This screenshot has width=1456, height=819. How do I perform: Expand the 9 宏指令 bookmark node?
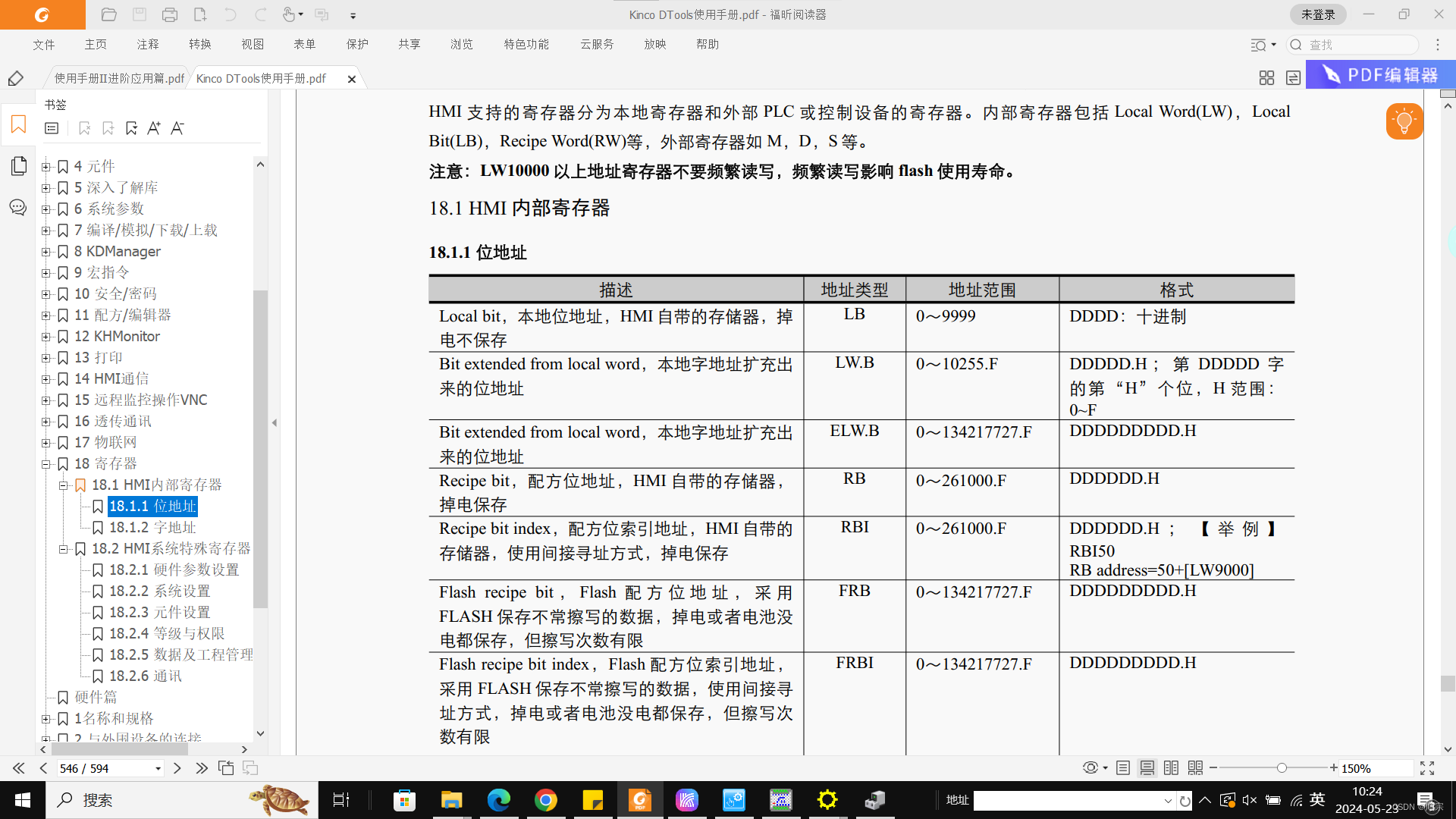(46, 272)
